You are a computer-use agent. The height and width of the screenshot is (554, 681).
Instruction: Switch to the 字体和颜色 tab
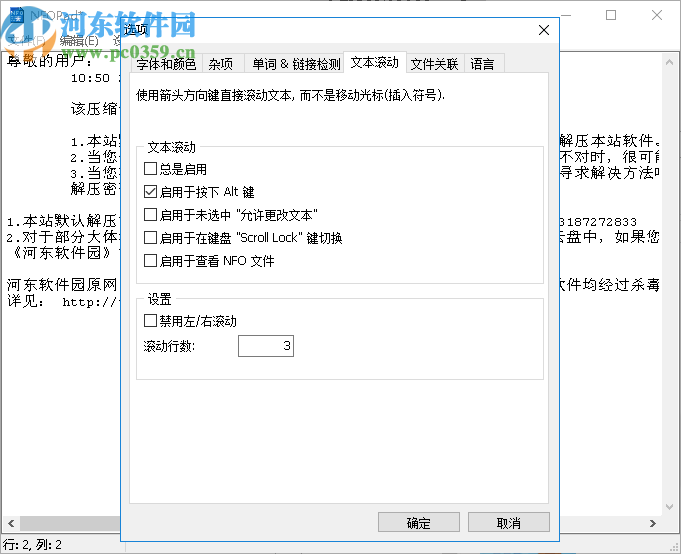click(x=166, y=64)
